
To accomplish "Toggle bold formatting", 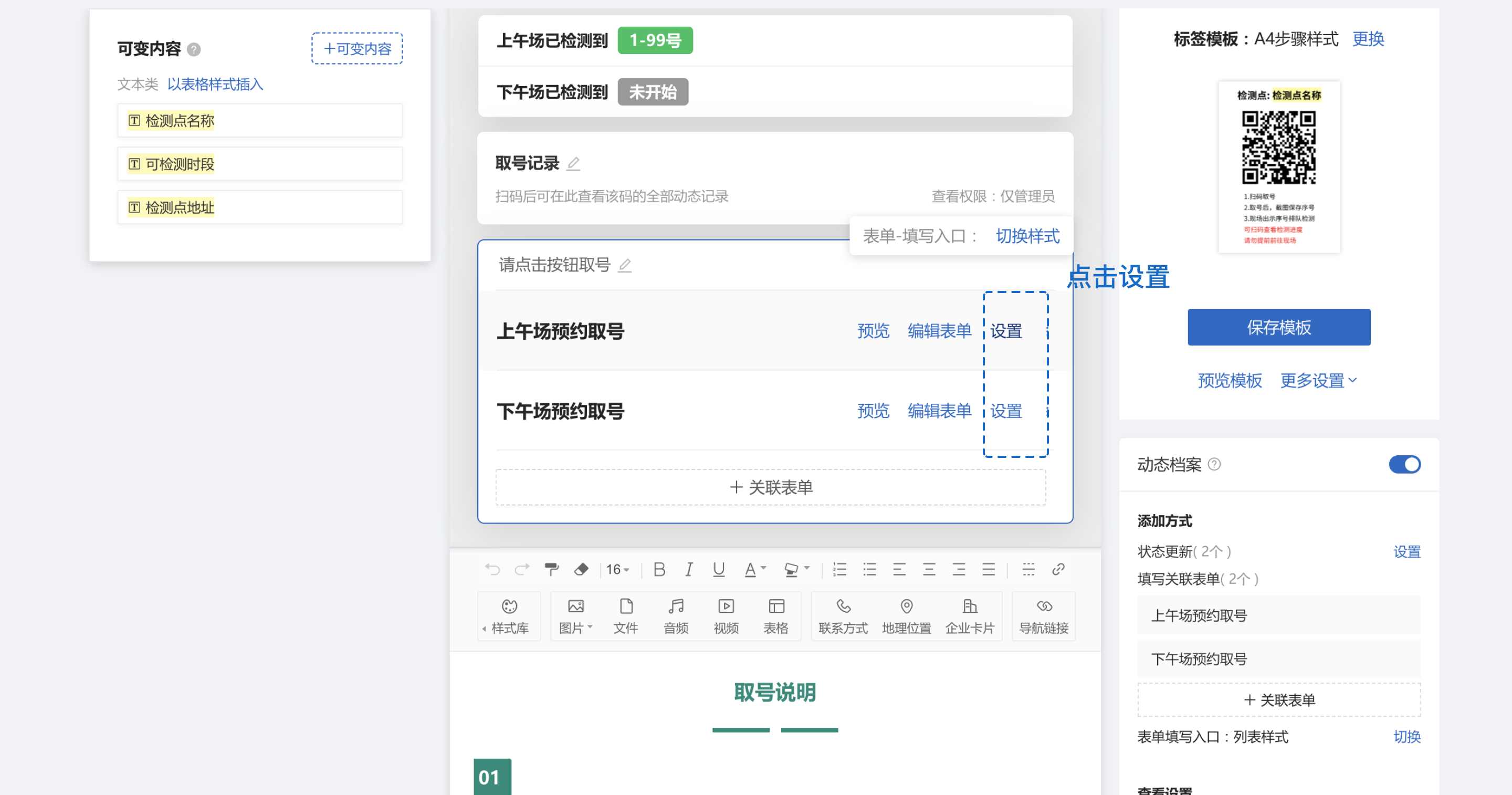I will tap(659, 569).
